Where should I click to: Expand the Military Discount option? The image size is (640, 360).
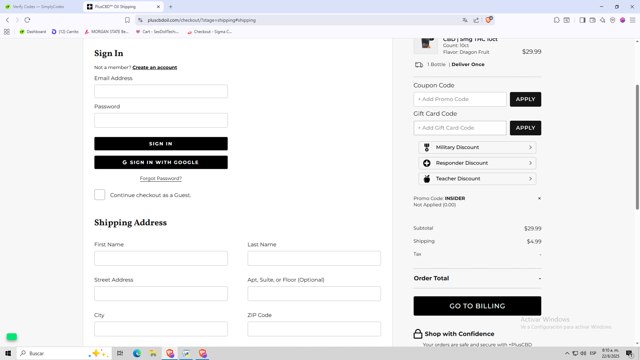477,147
